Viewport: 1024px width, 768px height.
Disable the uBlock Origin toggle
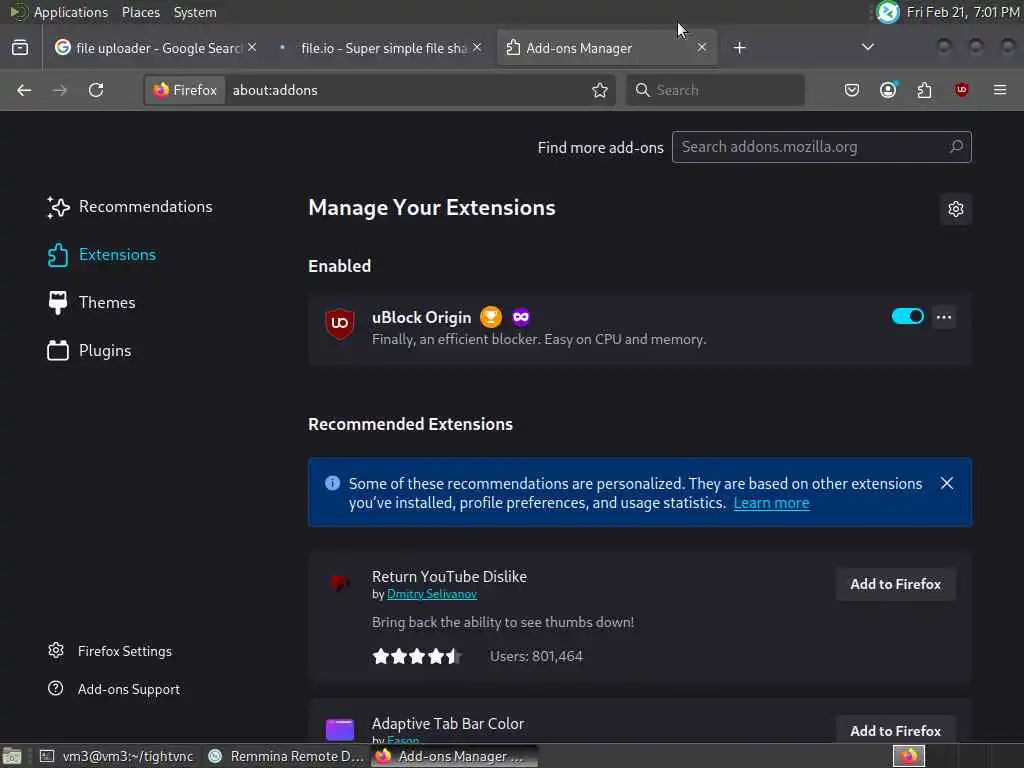908,317
